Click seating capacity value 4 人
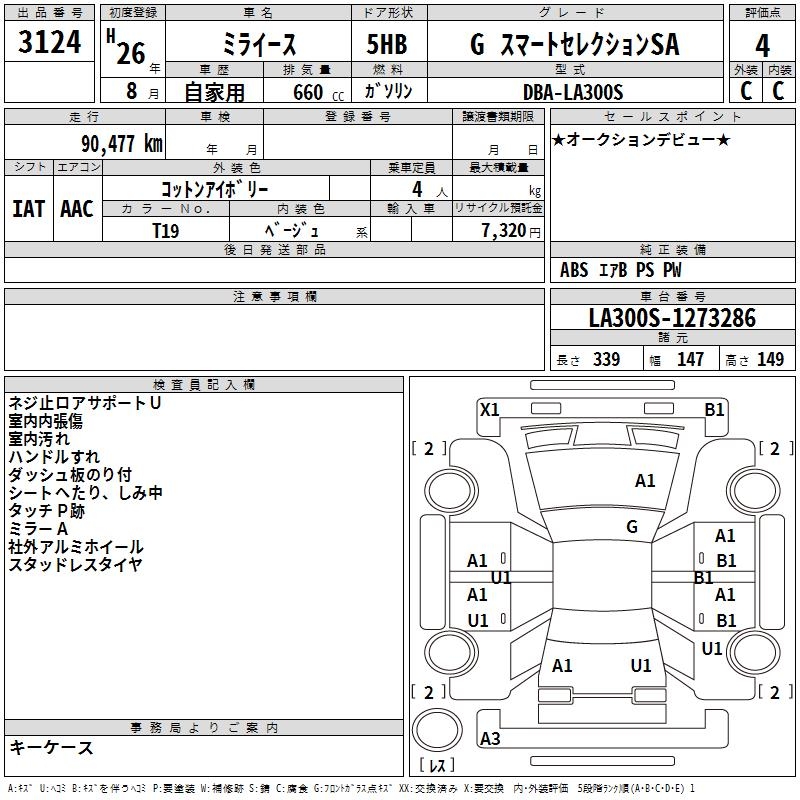The width and height of the screenshot is (800, 800). click(430, 190)
